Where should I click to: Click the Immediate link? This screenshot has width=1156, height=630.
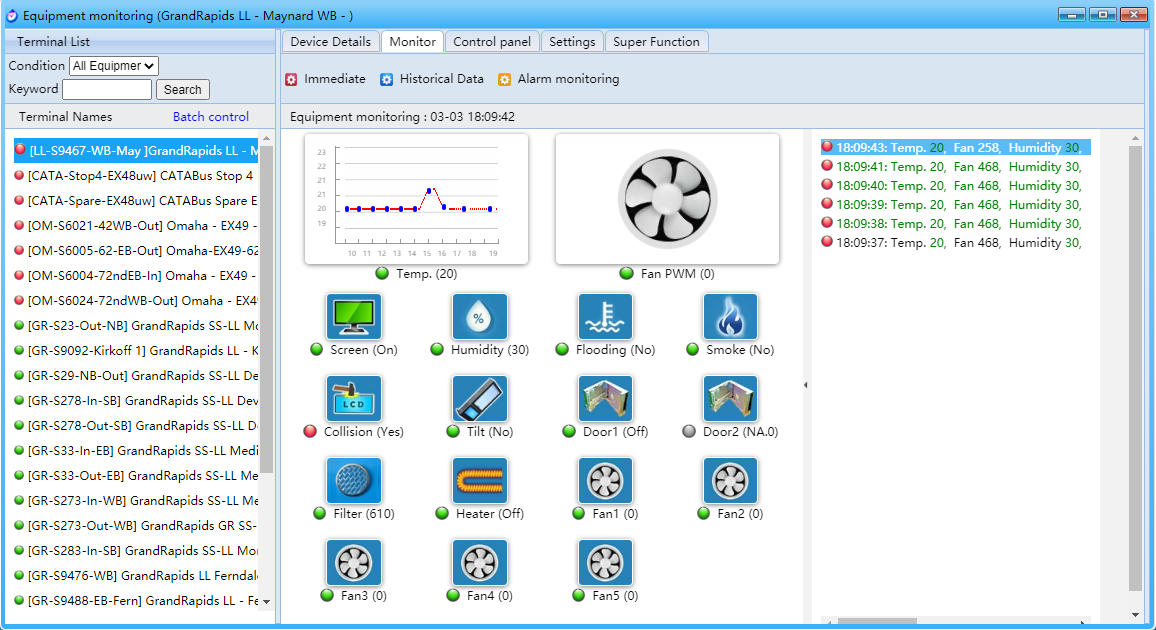click(335, 79)
